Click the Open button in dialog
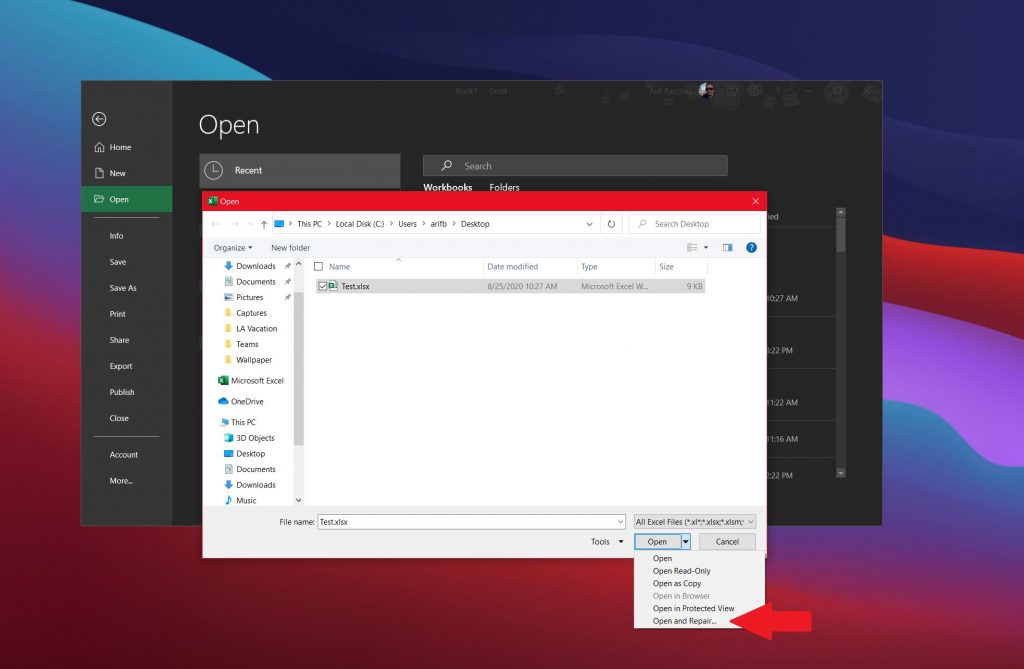 point(658,542)
